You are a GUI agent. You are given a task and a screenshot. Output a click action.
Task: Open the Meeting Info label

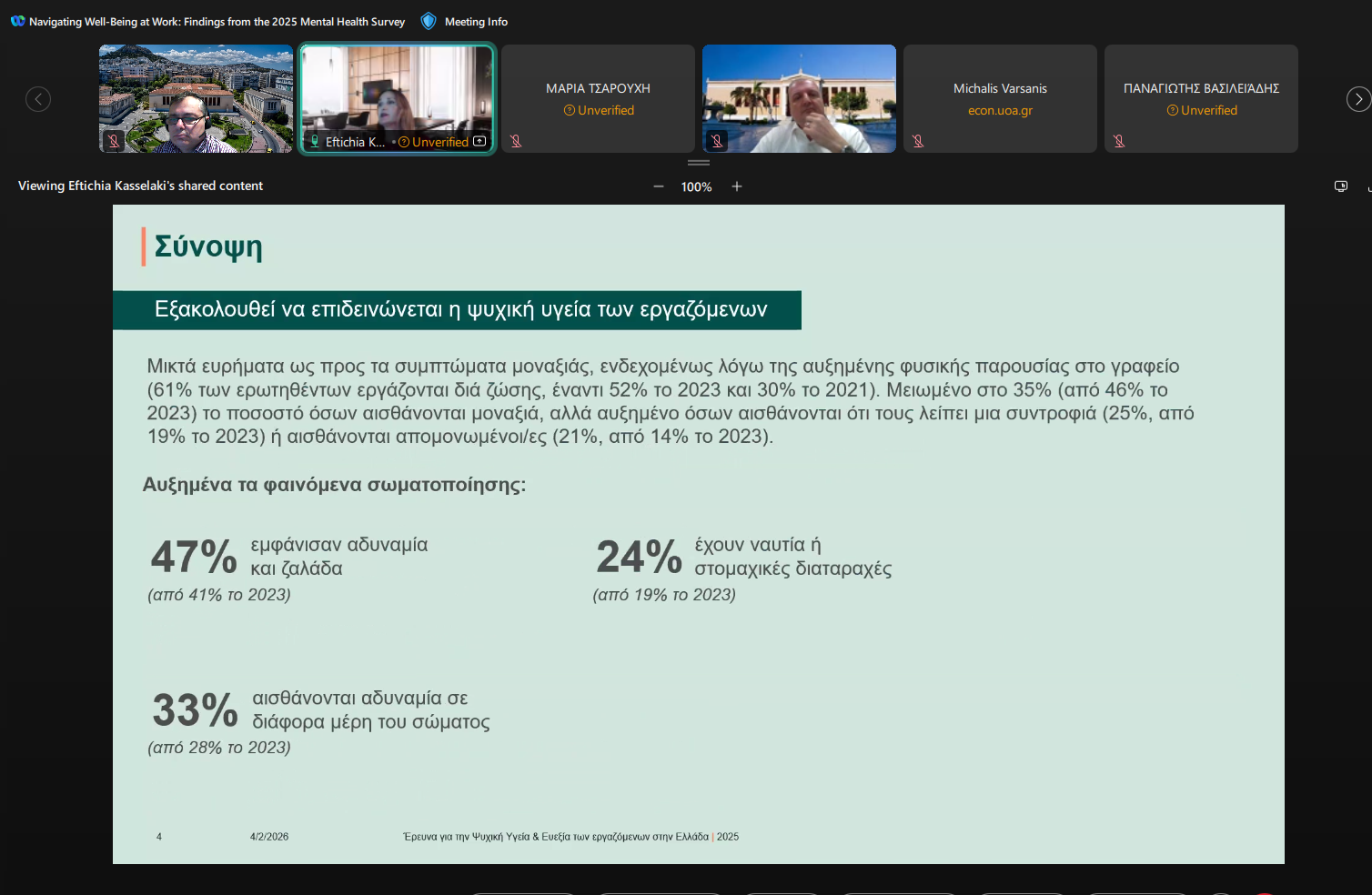476,22
